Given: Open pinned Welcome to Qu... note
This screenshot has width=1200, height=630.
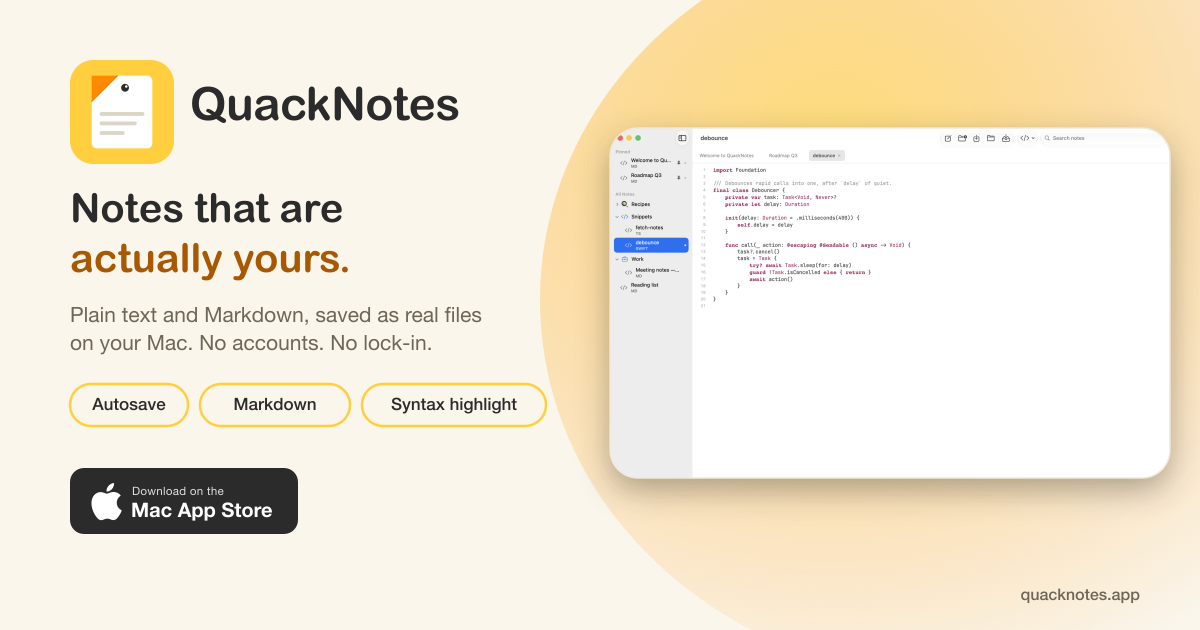Looking at the screenshot, I should (x=651, y=163).
